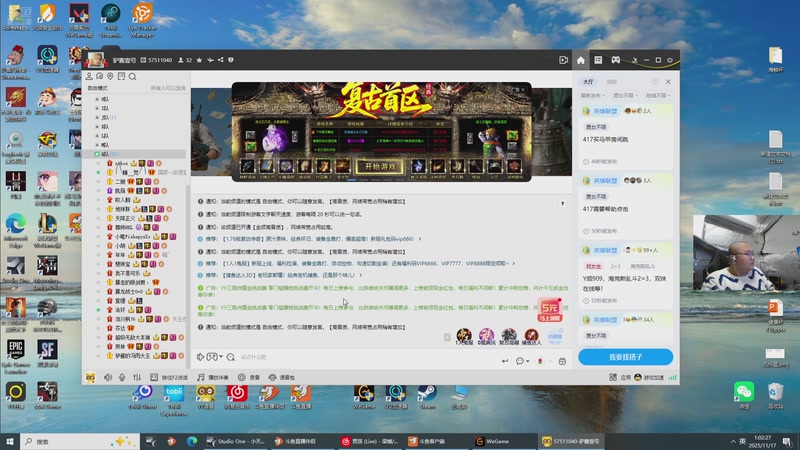This screenshot has width=800, height=450.
Task: Click the green signal strength bars icon
Action: [x=672, y=378]
